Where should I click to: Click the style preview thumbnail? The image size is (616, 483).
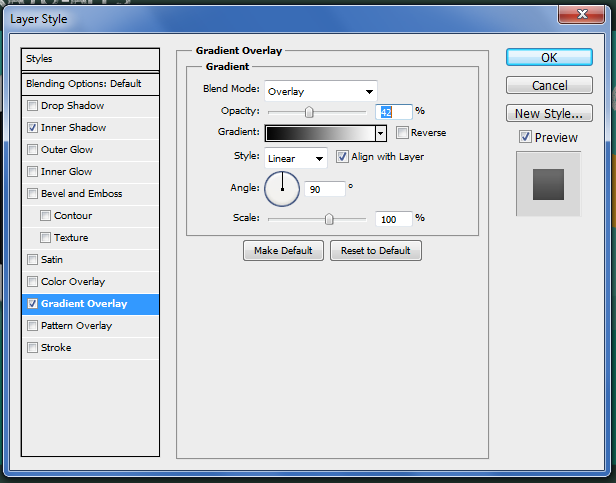pos(547,184)
